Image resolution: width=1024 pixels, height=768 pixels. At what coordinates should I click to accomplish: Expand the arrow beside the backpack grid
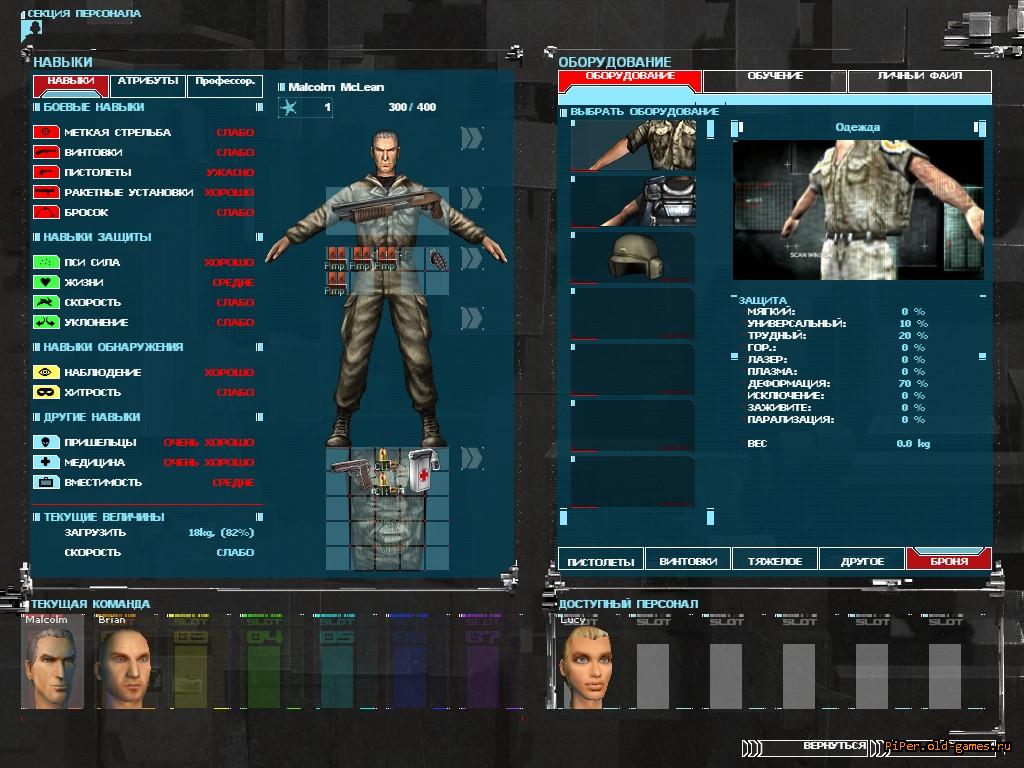[472, 458]
